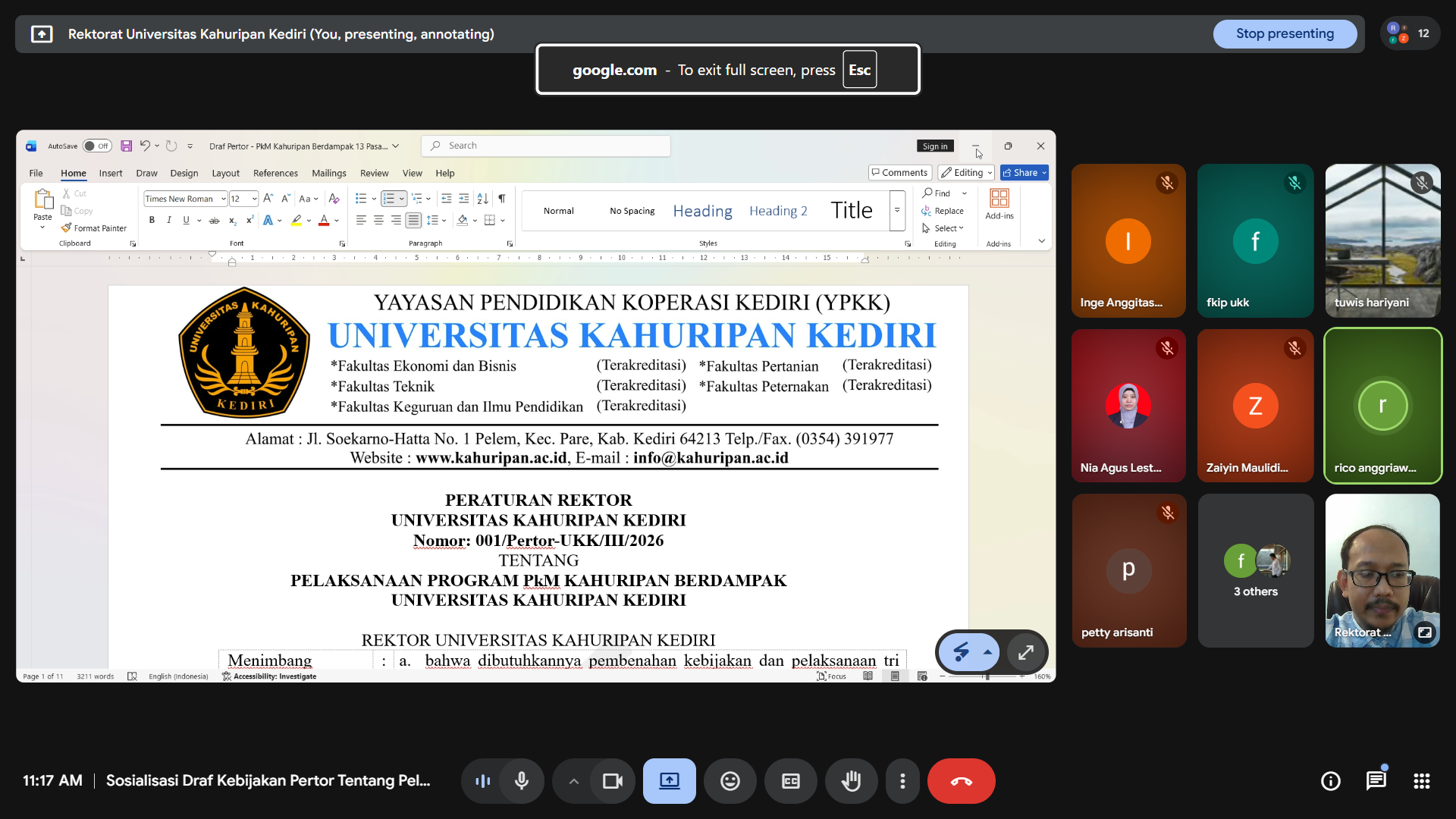Viewport: 1456px width, 819px height.
Task: Sort paragraphs A to Z
Action: pos(483,199)
